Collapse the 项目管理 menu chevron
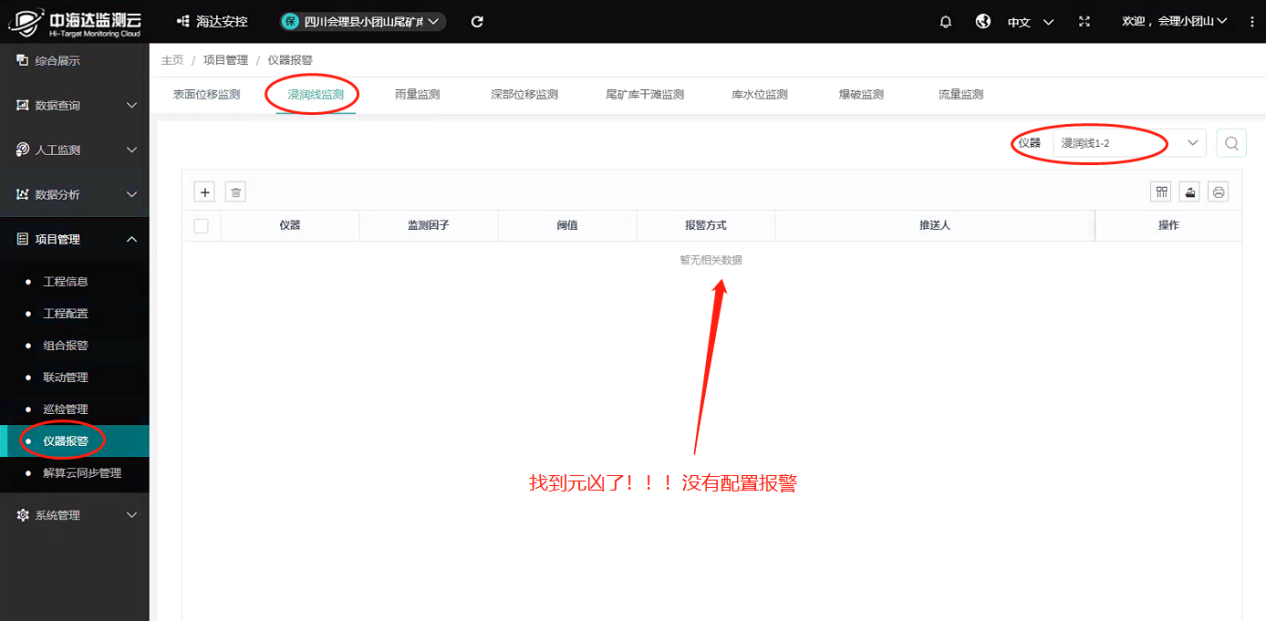Screen dimensions: 1266x621 click(x=131, y=239)
